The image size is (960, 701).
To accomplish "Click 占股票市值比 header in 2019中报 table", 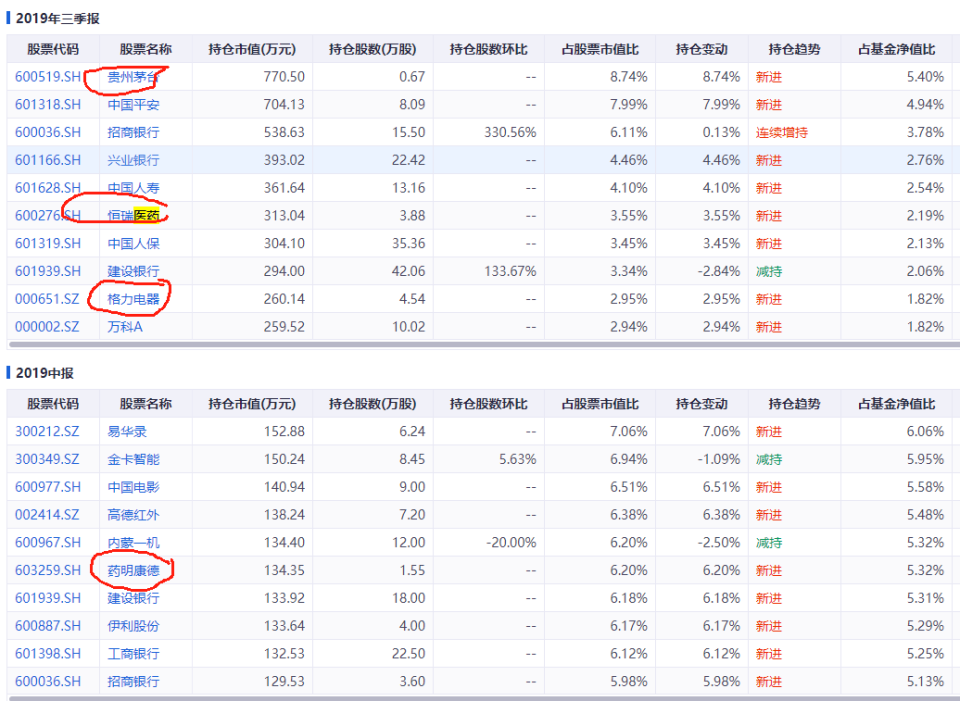I will pos(600,404).
